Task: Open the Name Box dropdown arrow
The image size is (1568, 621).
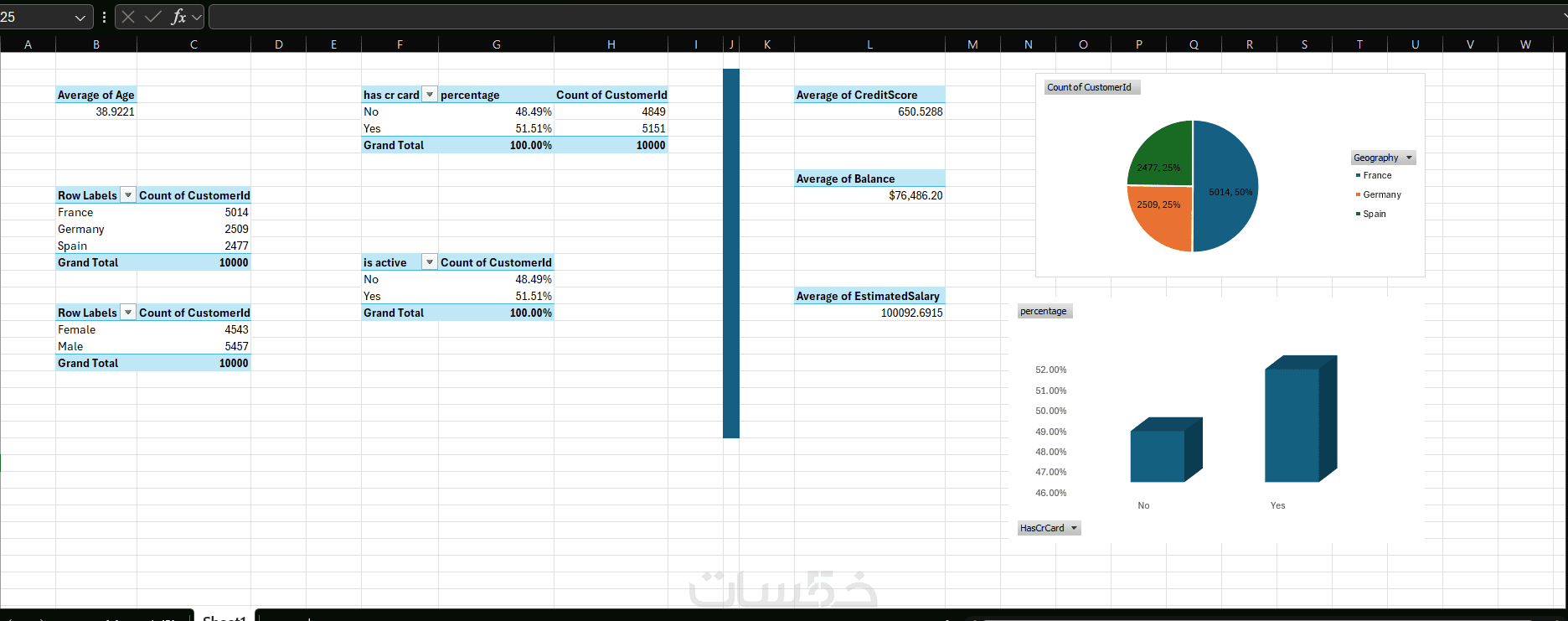Action: pos(80,18)
